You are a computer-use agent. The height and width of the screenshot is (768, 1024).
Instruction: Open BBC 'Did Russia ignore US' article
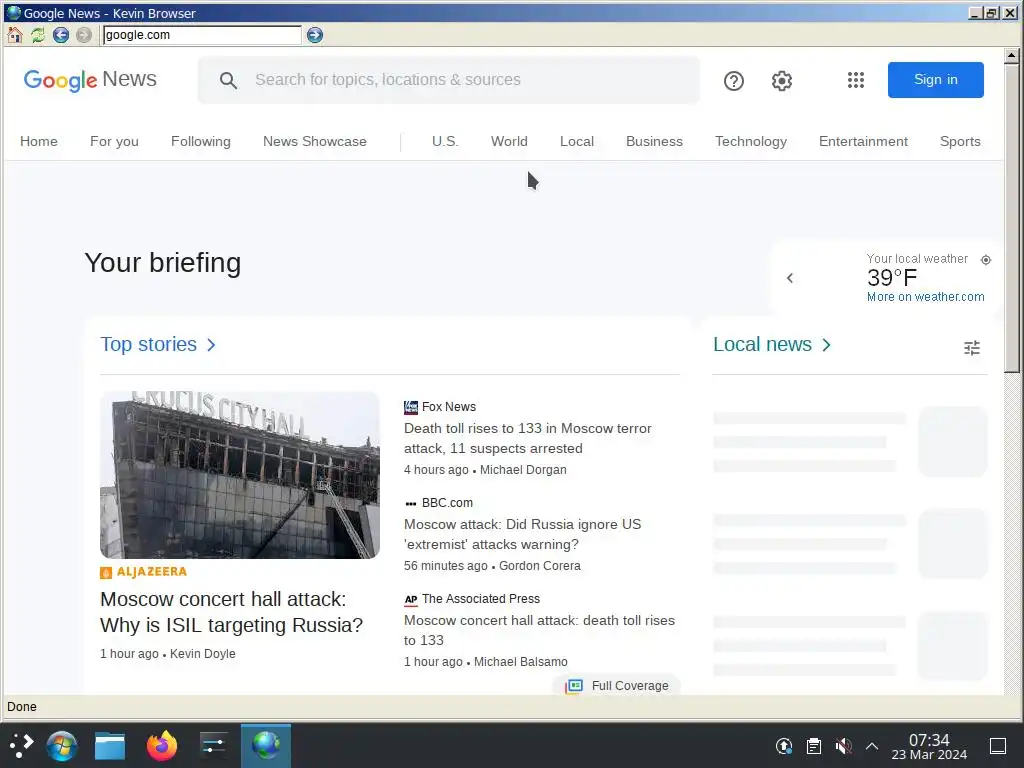(522, 534)
